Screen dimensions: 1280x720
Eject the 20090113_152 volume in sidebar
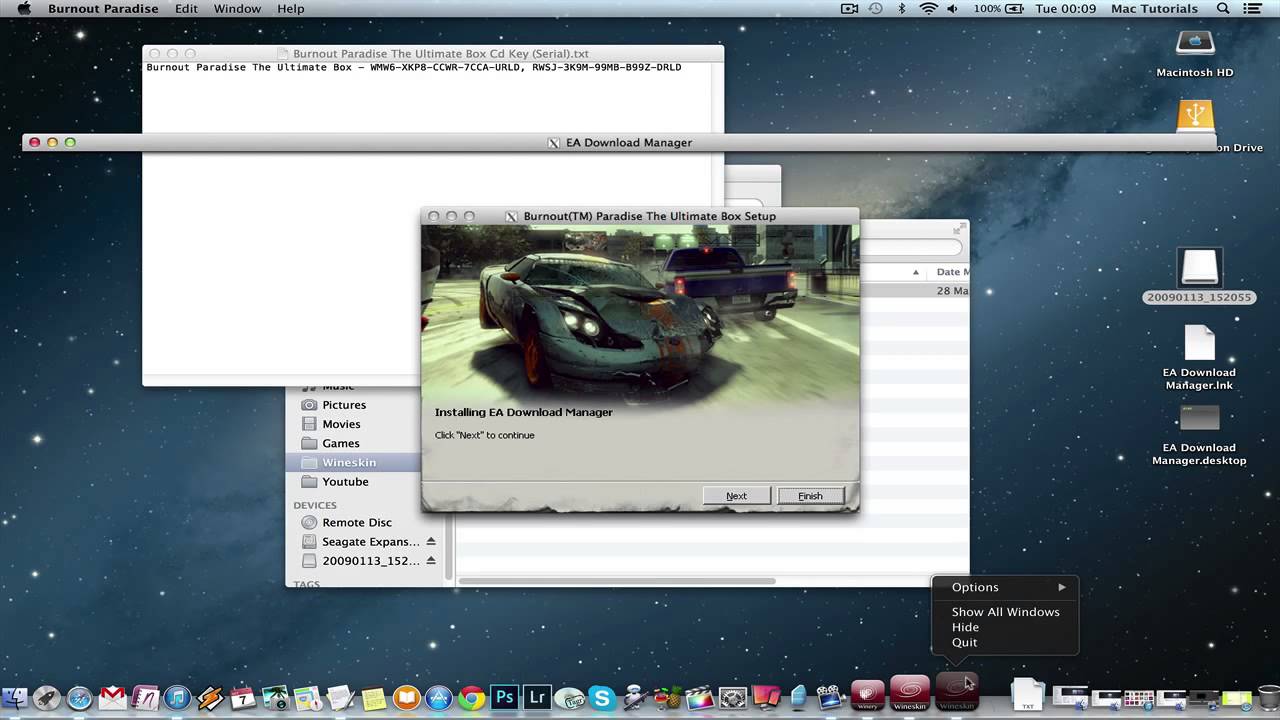pyautogui.click(x=431, y=561)
